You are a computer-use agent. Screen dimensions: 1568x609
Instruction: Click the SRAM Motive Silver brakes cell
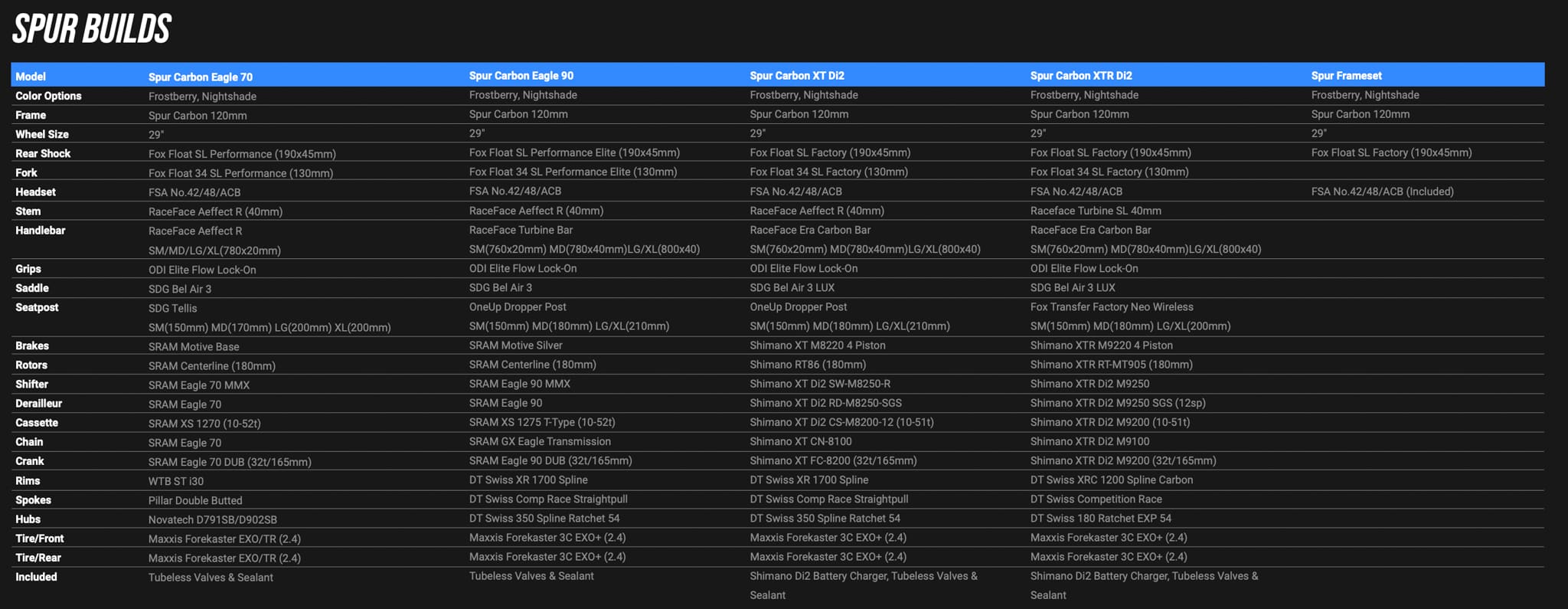pyautogui.click(x=515, y=345)
